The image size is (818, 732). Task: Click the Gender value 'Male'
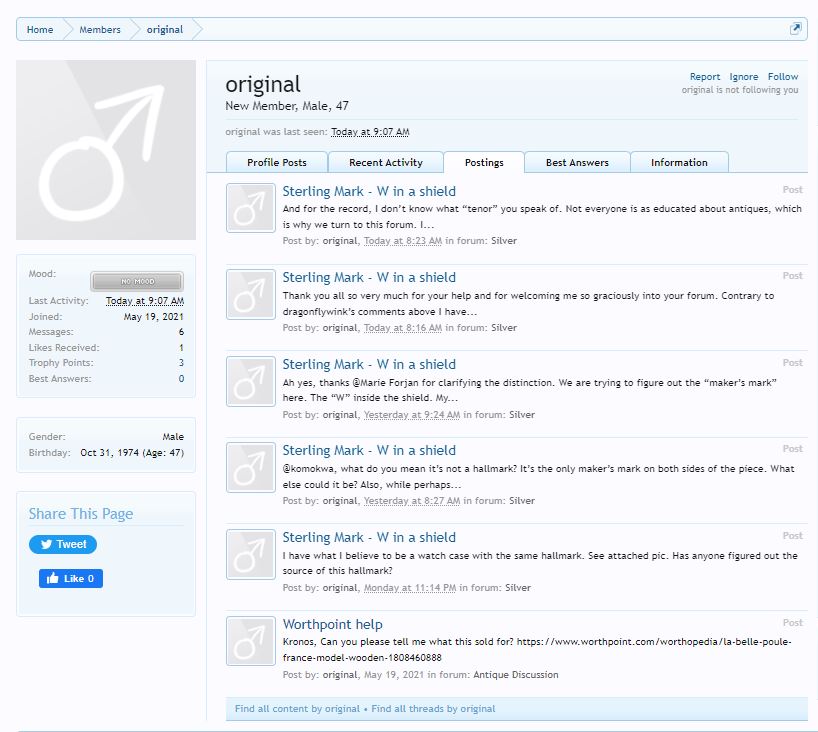(x=173, y=437)
